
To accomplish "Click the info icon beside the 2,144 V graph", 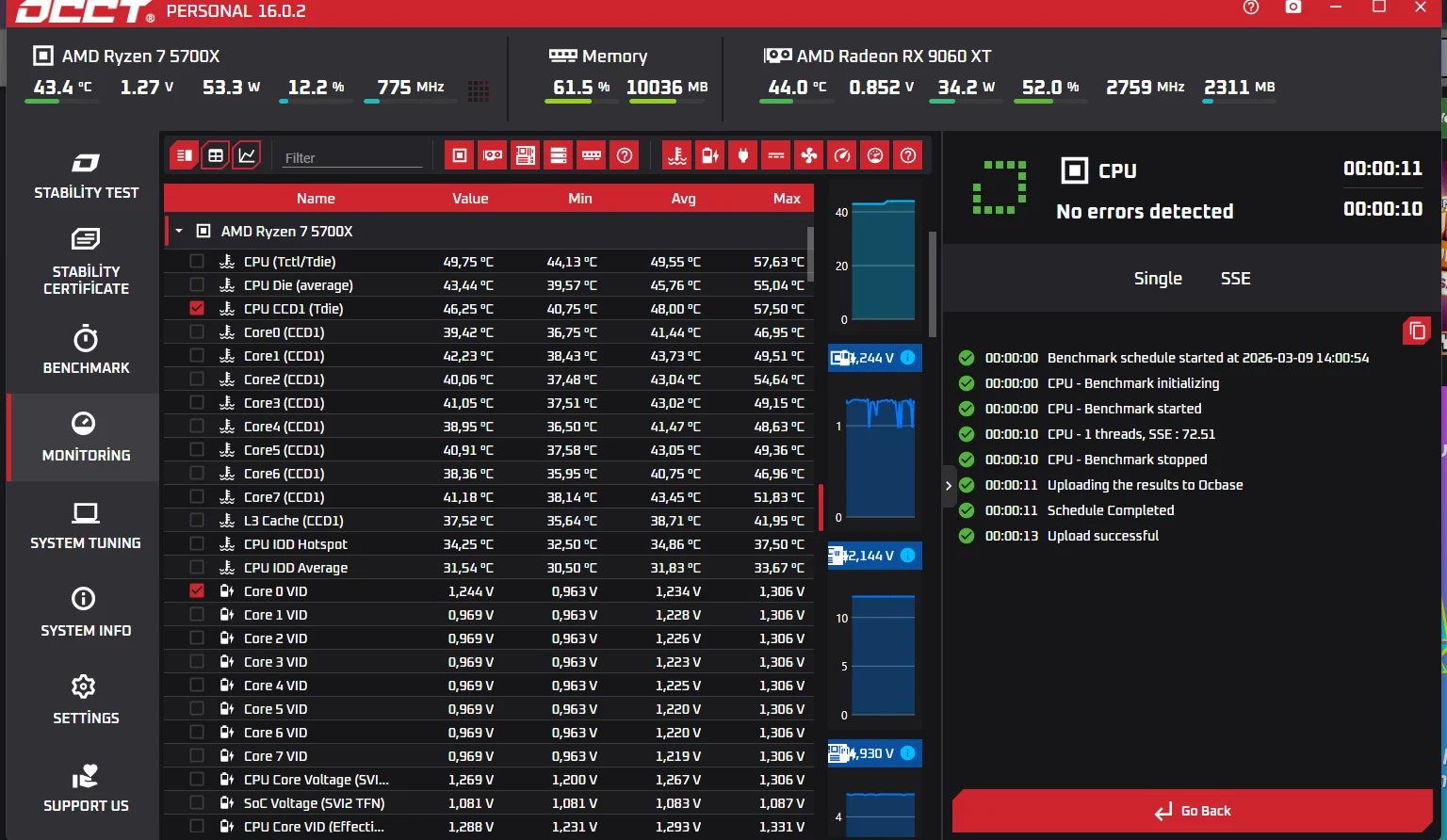I will coord(908,556).
